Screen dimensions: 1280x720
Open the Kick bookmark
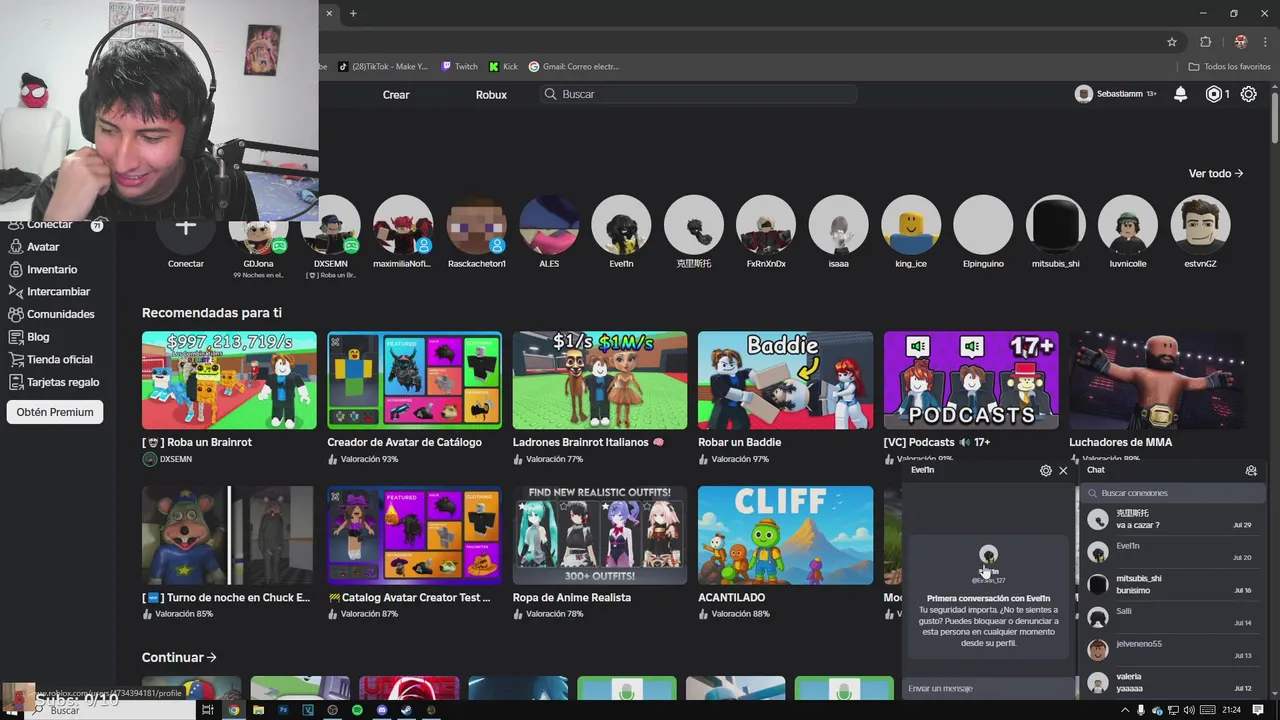click(x=504, y=67)
